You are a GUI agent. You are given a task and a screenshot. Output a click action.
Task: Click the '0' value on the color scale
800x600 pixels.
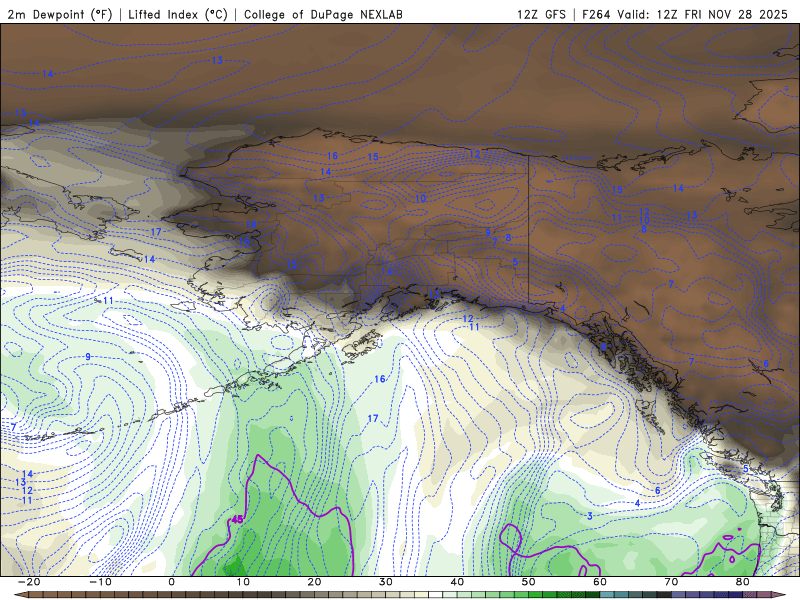point(171,582)
